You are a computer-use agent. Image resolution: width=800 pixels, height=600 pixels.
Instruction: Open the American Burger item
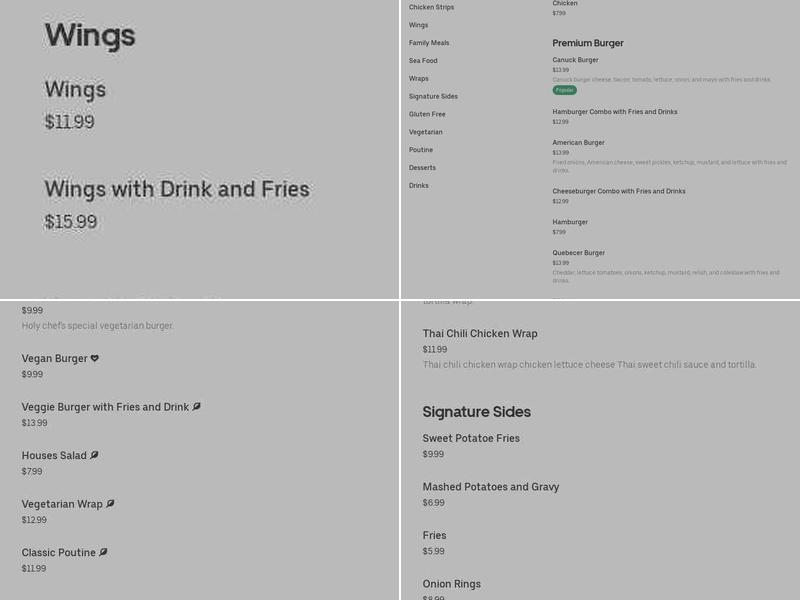point(579,142)
